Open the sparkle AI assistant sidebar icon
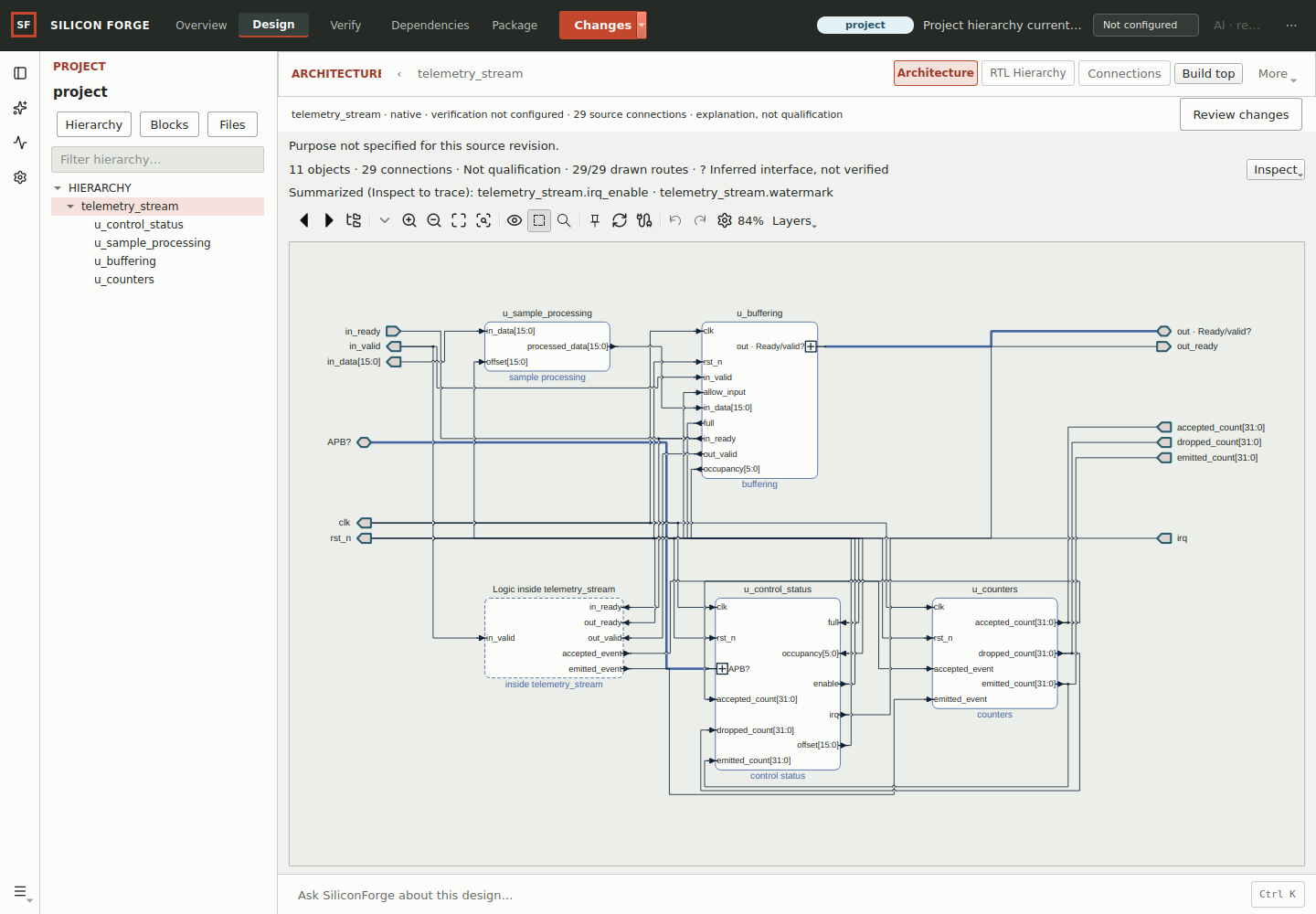The width and height of the screenshot is (1316, 914). tap(20, 108)
